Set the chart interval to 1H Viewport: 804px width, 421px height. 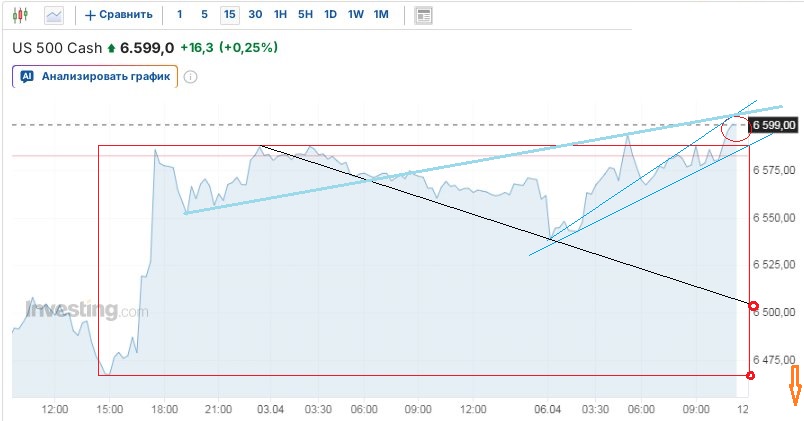click(280, 15)
